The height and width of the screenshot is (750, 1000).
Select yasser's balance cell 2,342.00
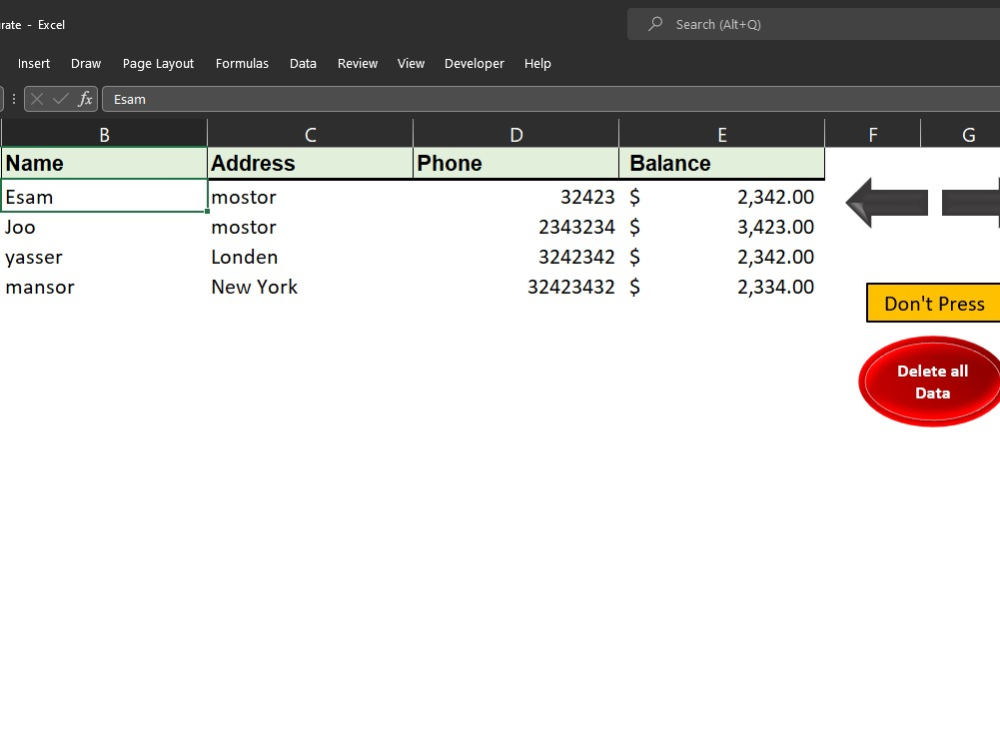point(722,257)
